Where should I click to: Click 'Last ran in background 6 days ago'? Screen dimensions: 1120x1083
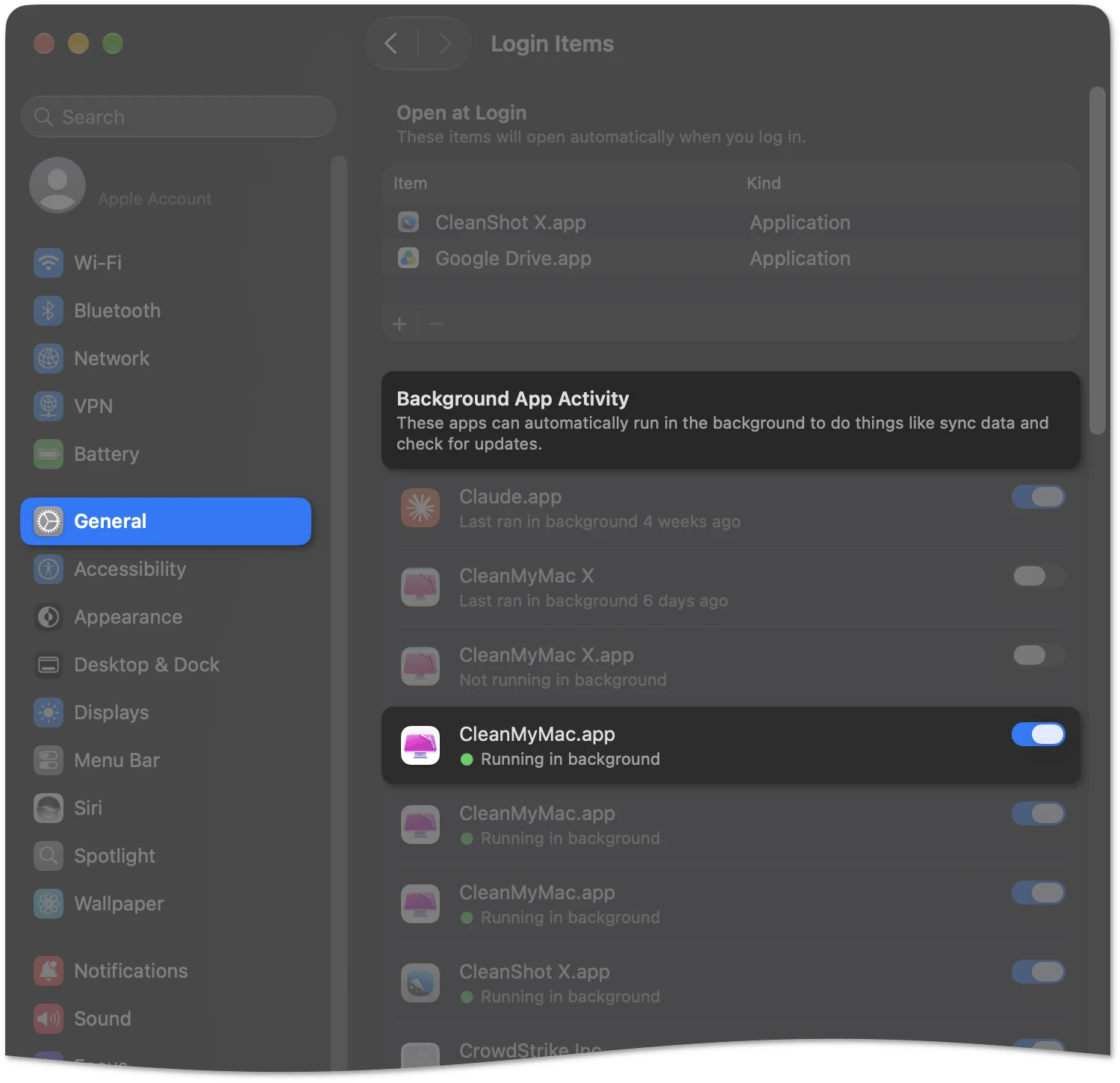(x=594, y=601)
